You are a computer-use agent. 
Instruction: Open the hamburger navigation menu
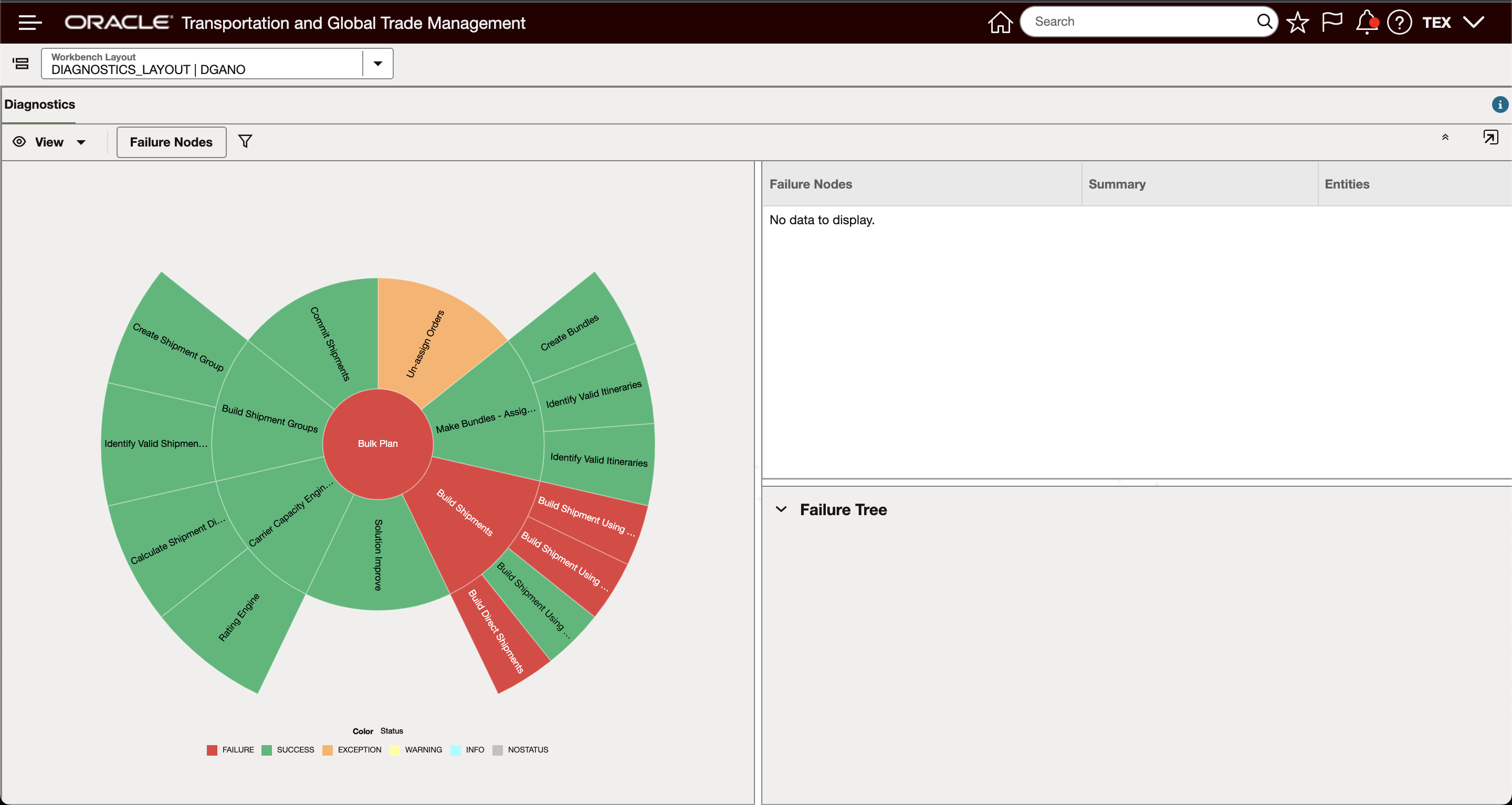pos(30,22)
